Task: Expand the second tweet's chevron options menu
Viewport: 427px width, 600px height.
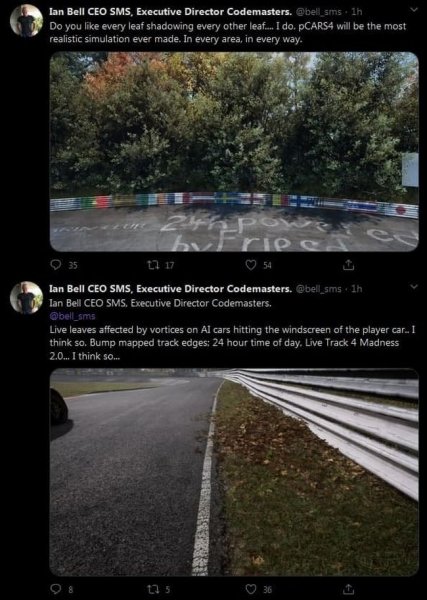Action: [x=414, y=287]
